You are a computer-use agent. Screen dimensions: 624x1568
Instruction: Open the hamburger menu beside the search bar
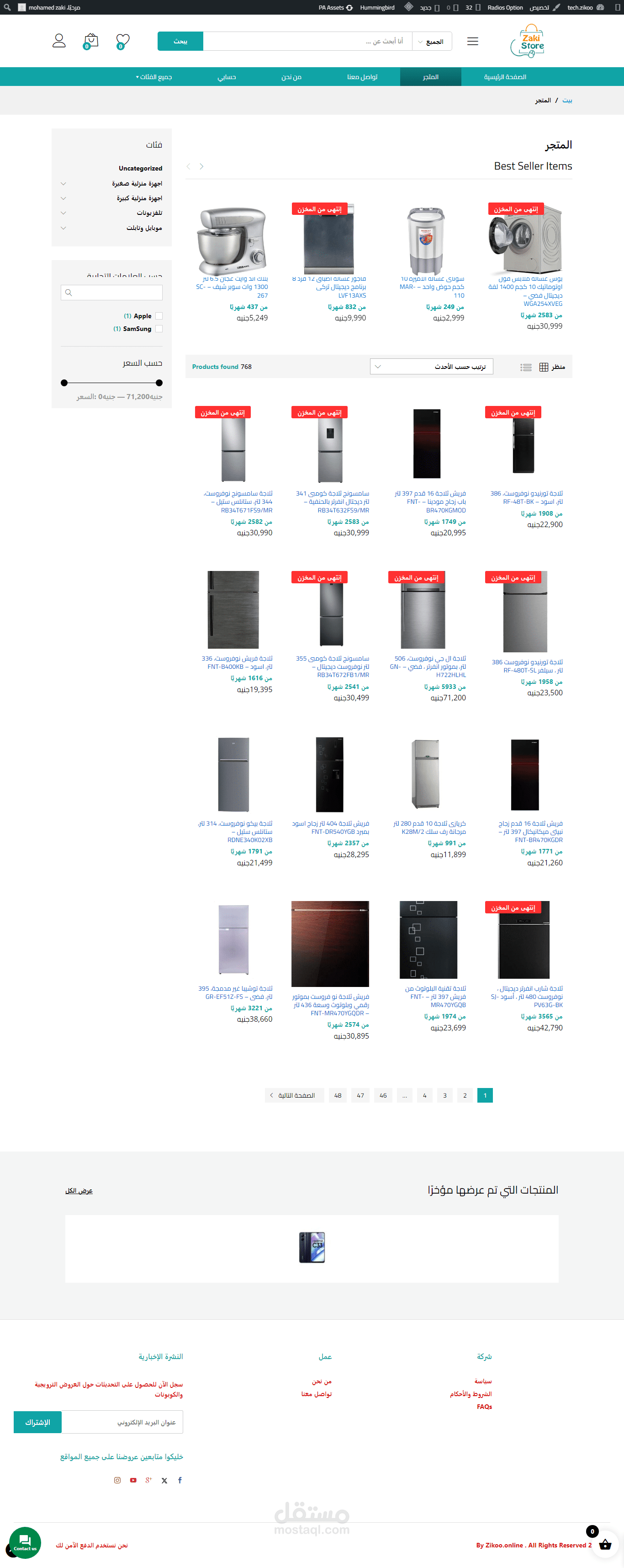point(472,42)
